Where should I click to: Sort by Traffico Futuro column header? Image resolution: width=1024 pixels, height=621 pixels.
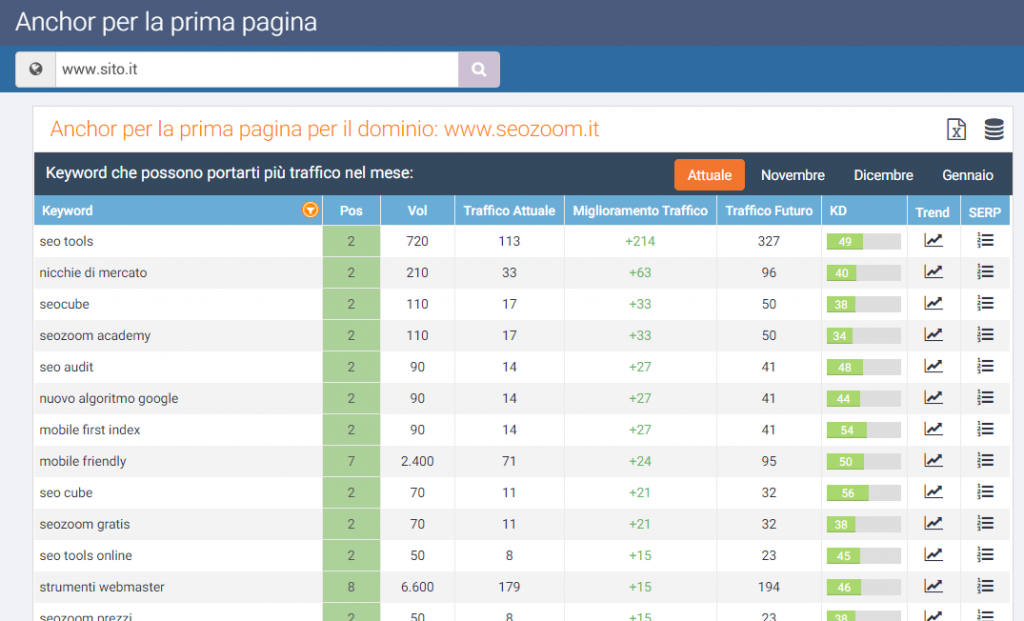(x=769, y=210)
